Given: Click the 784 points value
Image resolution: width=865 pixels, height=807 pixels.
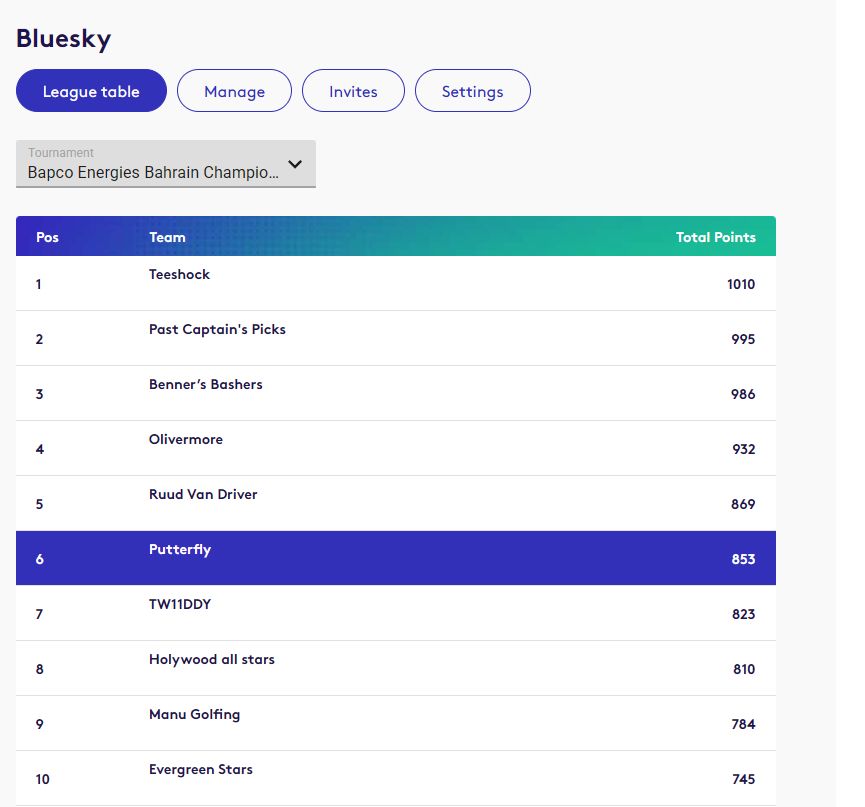Looking at the screenshot, I should [744, 724].
